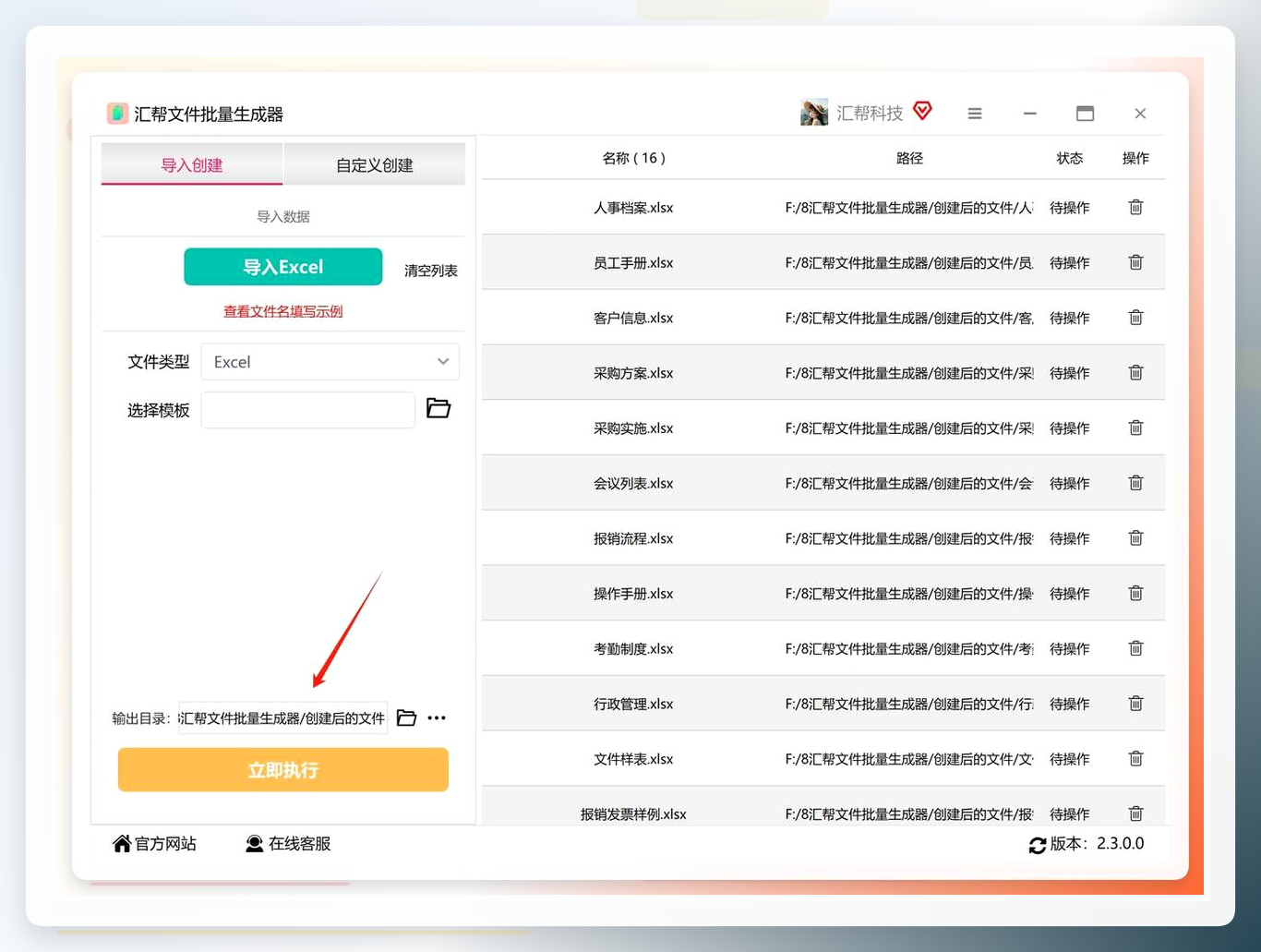Switch to 自定义创建 tab
Screen dimensions: 1261x952
(x=375, y=164)
